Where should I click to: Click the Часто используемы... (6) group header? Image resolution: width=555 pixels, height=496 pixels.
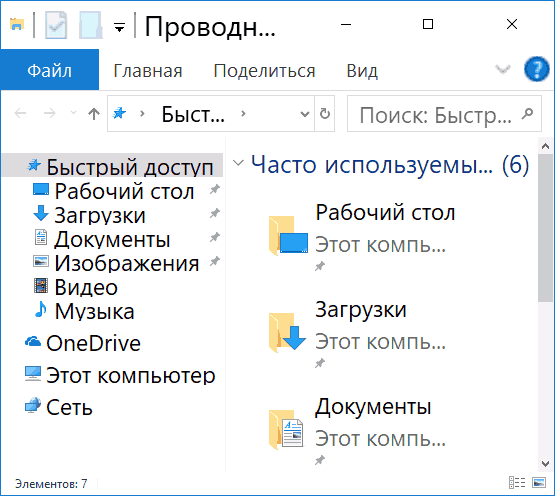click(390, 165)
